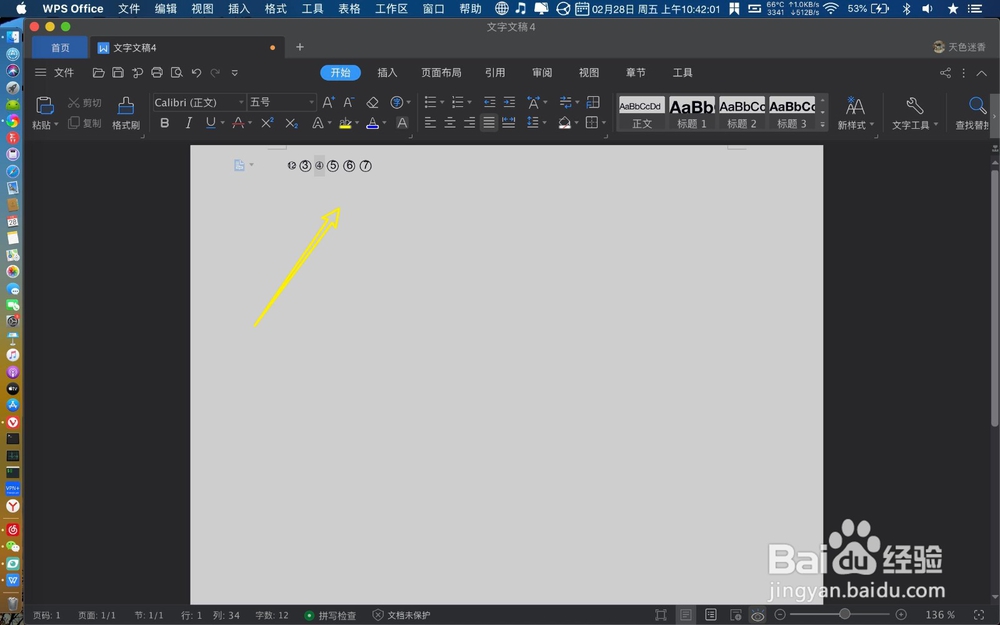Toggle center text alignment

[448, 123]
